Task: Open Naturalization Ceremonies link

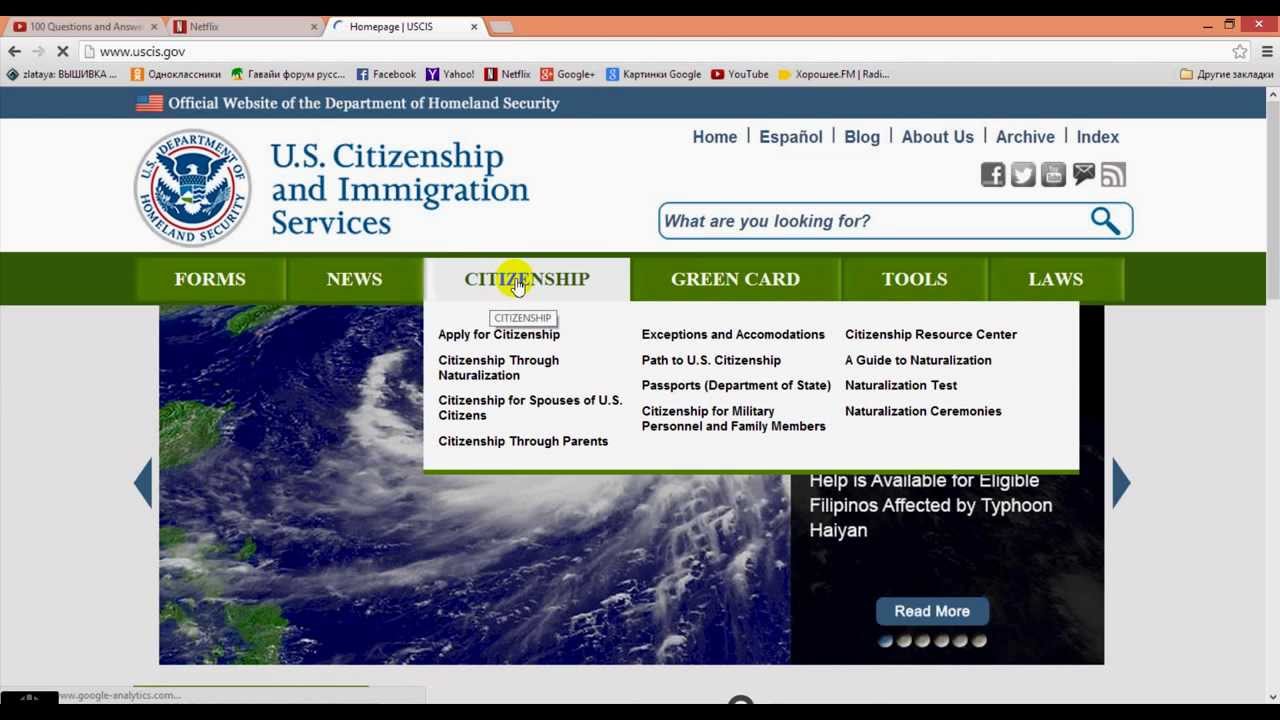Action: pos(923,411)
